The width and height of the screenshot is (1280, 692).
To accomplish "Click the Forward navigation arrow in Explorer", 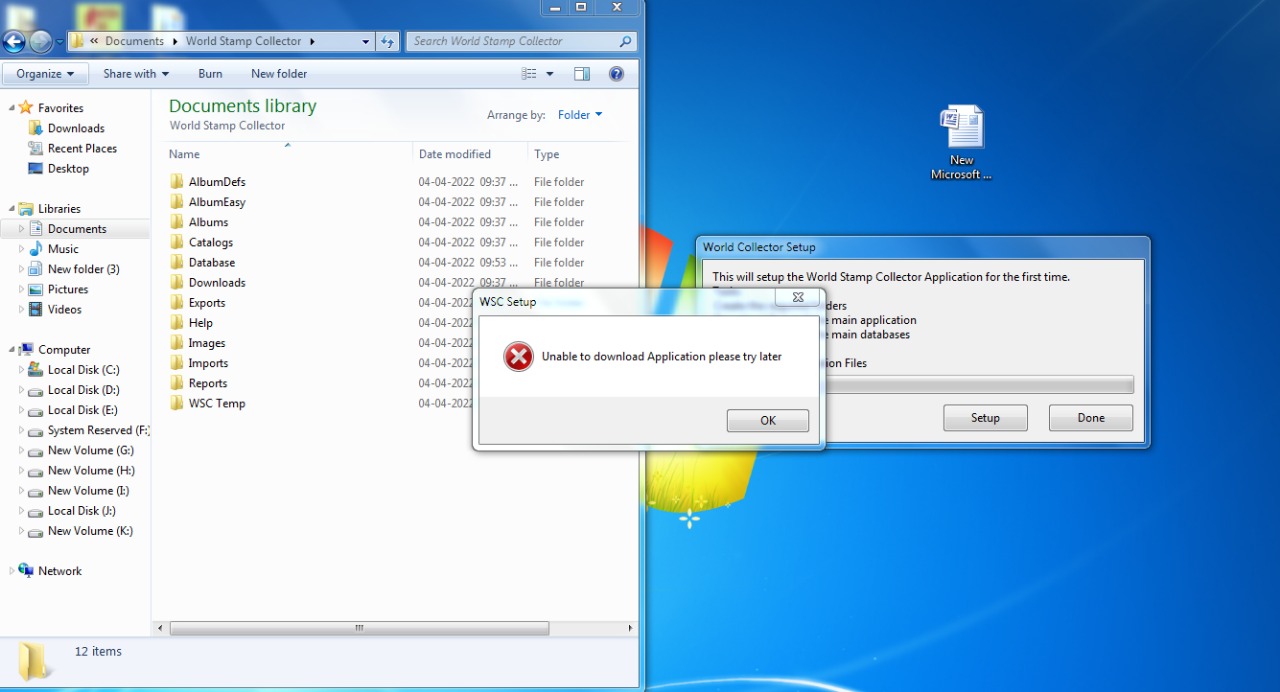I will click(x=41, y=42).
